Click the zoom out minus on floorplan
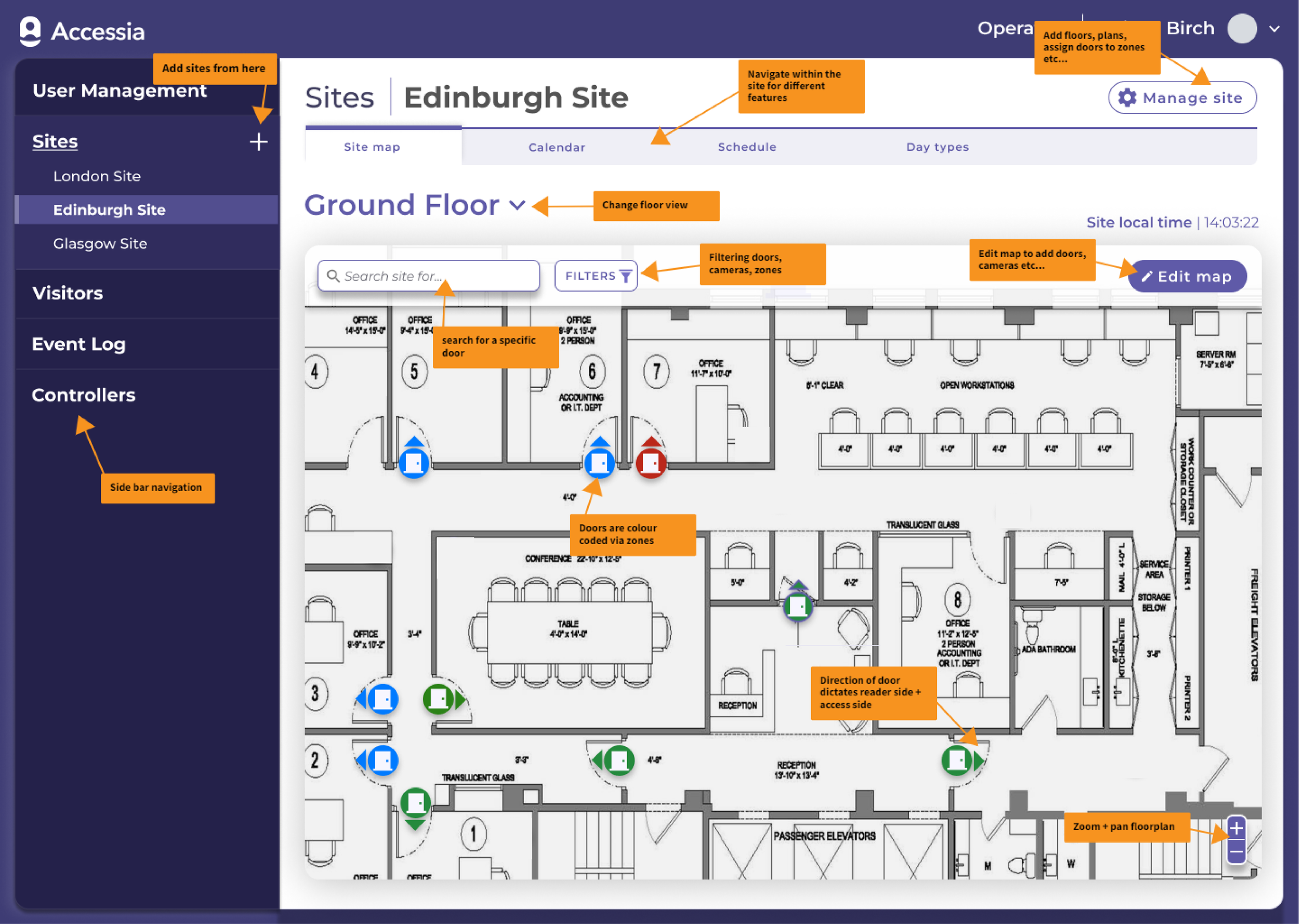Screen dimensions: 1299x924 1236,852
